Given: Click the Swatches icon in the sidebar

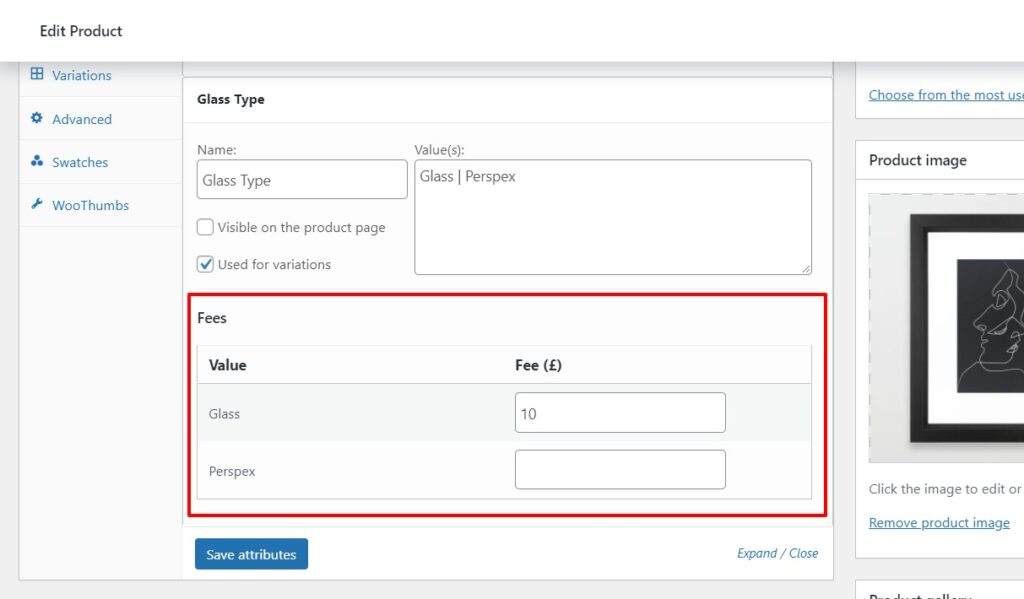Looking at the screenshot, I should coord(38,161).
